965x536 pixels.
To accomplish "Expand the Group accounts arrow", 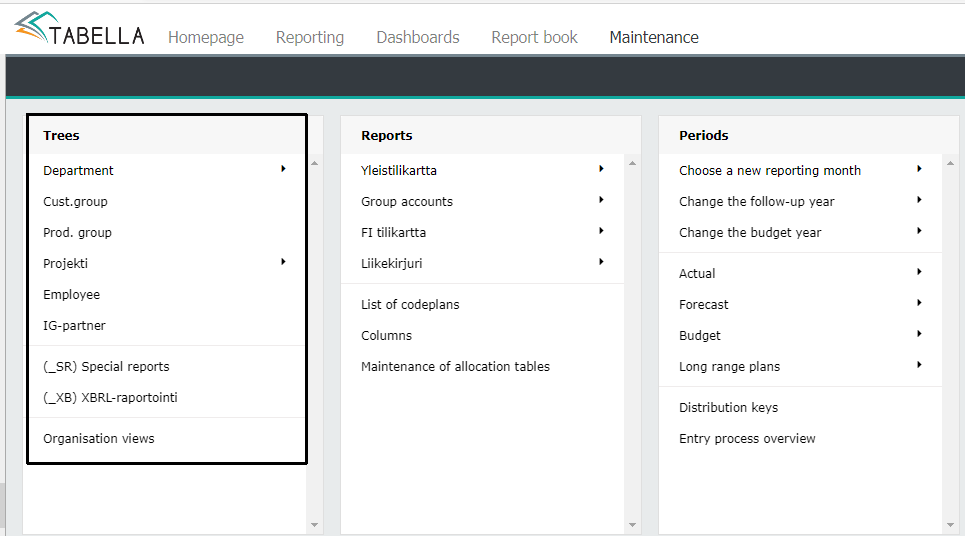I will click(601, 199).
